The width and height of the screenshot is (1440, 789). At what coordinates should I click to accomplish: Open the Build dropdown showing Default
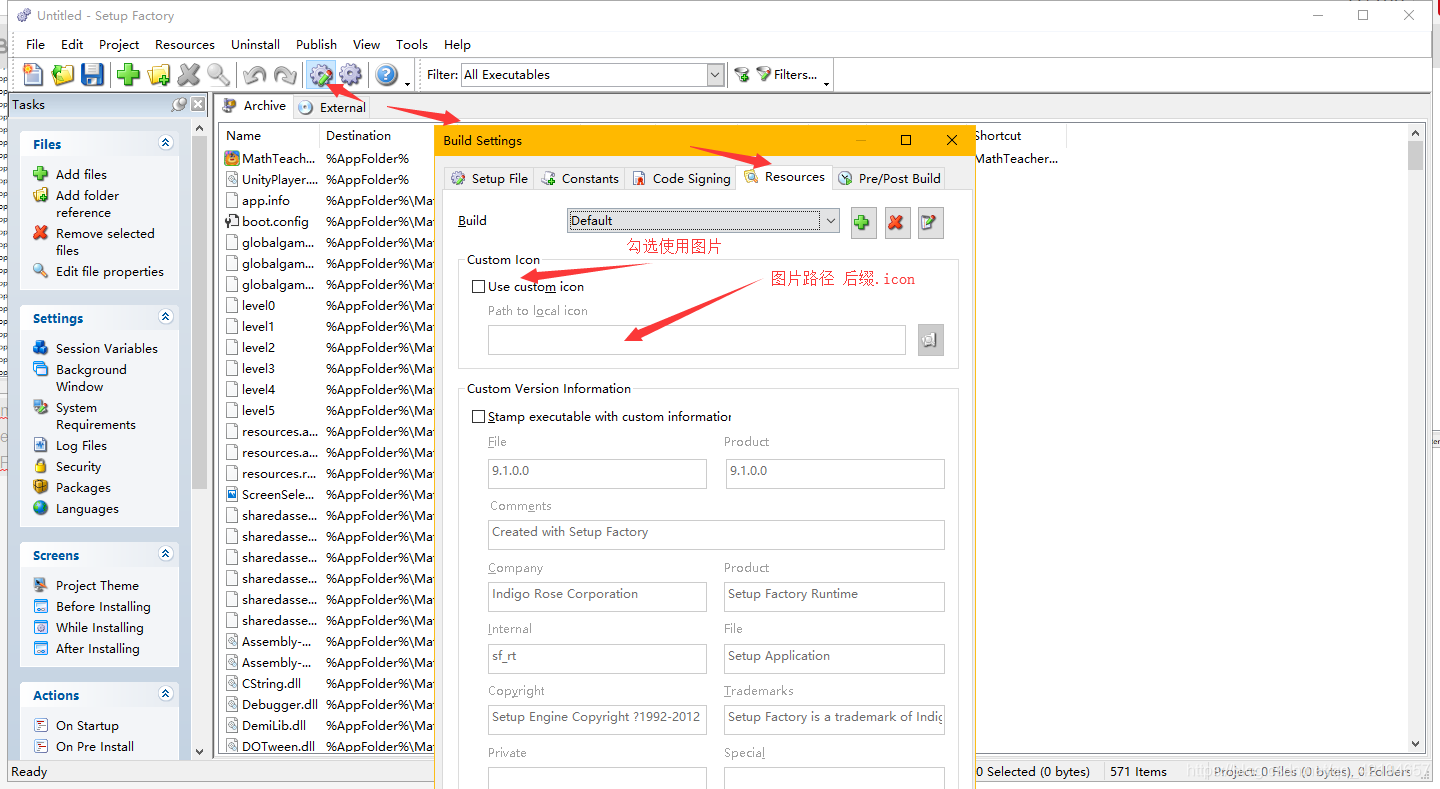(x=704, y=221)
